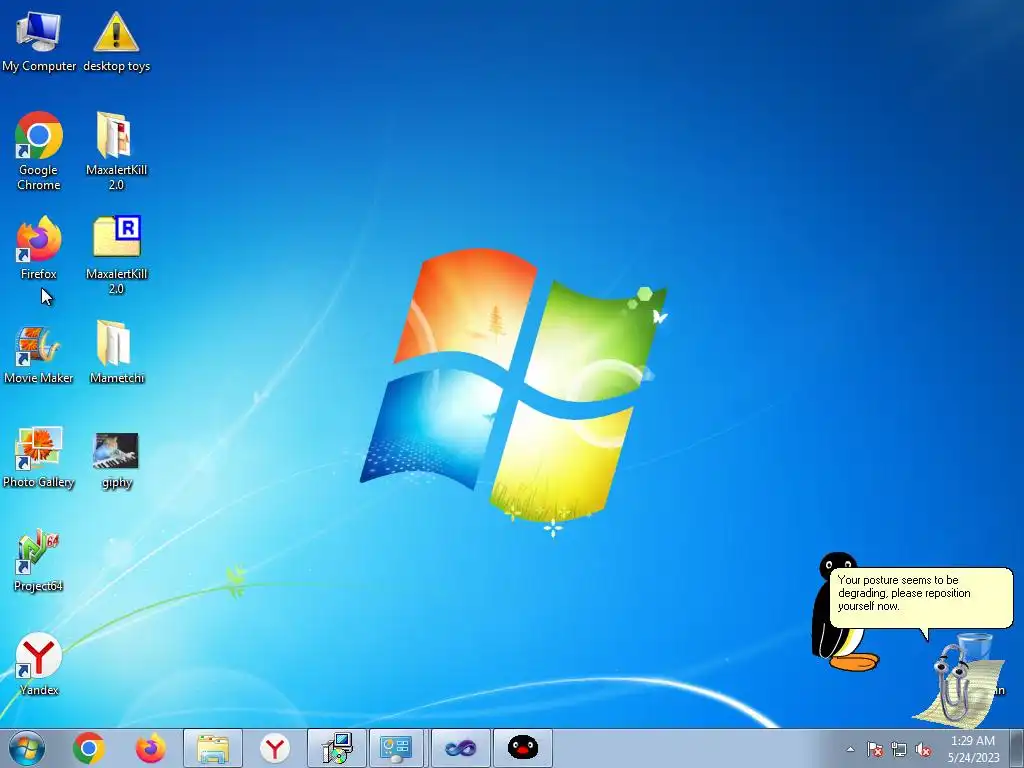Viewport: 1024px width, 768px height.
Task: Select the Photo Gallery desktop shortcut
Action: click(39, 457)
